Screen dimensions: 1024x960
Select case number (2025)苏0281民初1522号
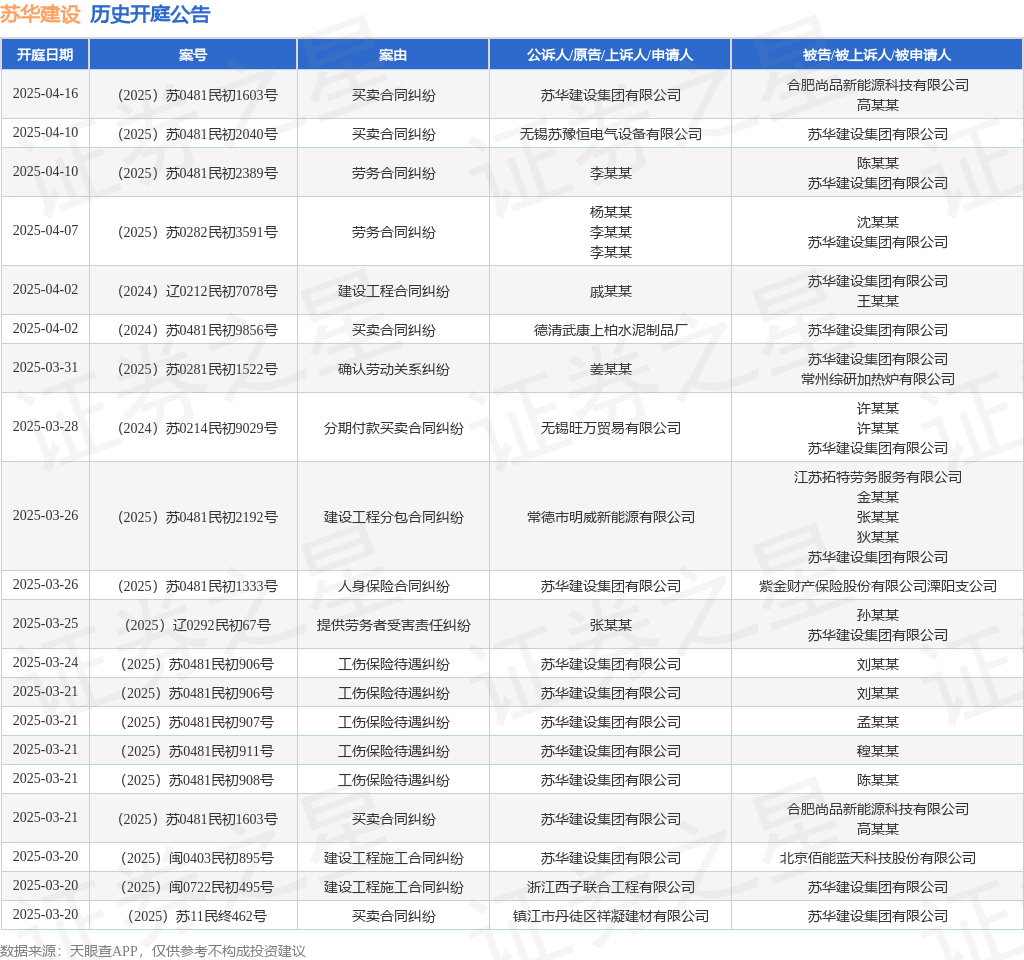pyautogui.click(x=197, y=370)
